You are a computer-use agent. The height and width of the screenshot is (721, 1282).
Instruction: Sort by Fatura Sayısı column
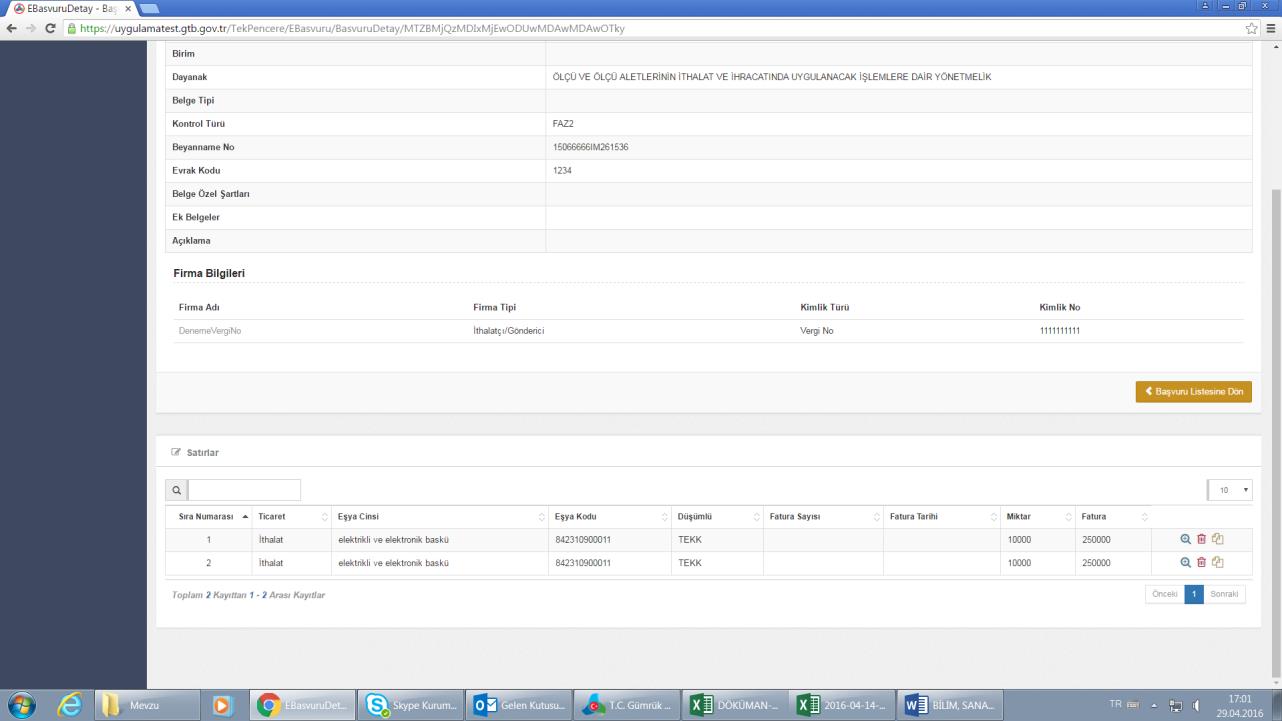point(823,517)
